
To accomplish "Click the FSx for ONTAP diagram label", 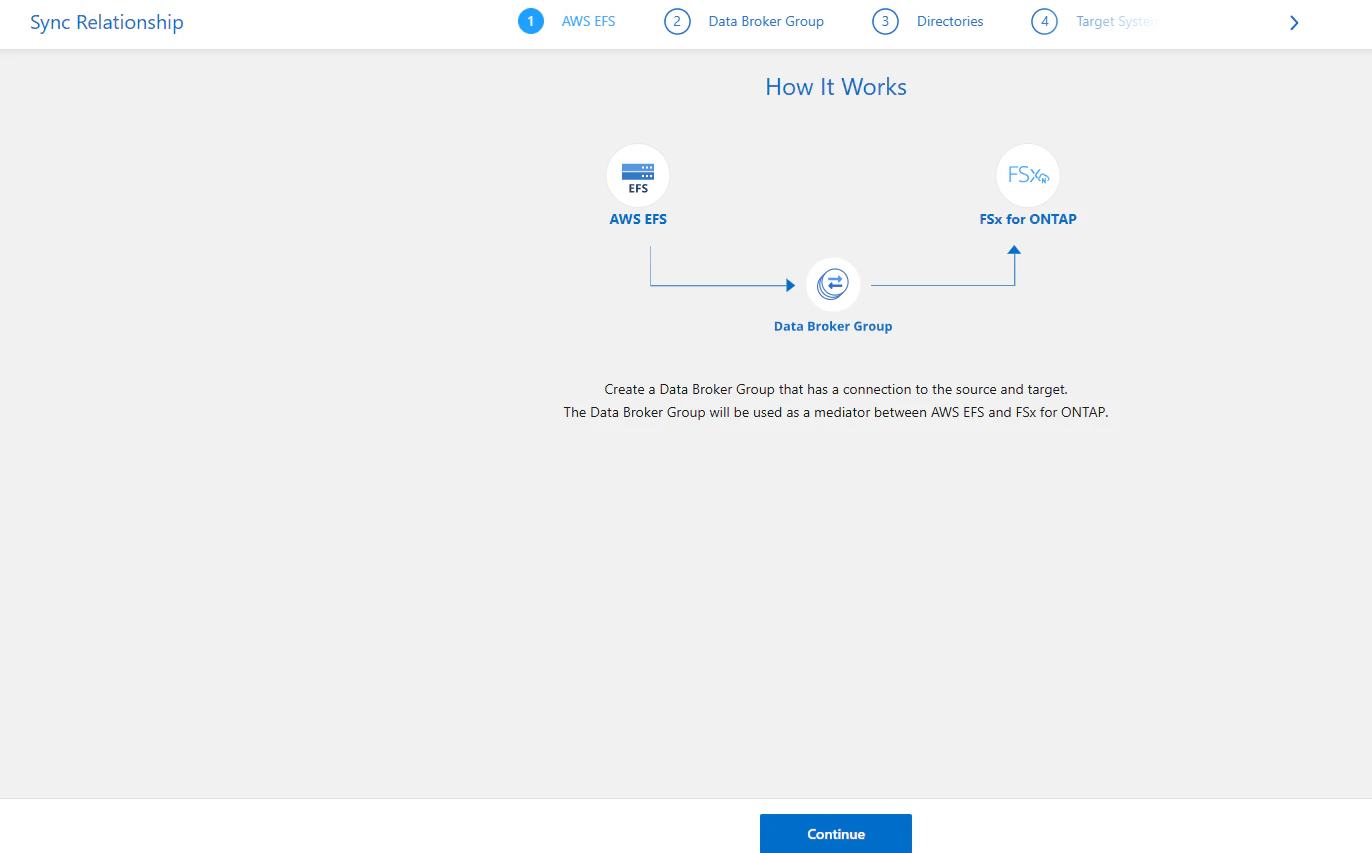I will click(1028, 219).
